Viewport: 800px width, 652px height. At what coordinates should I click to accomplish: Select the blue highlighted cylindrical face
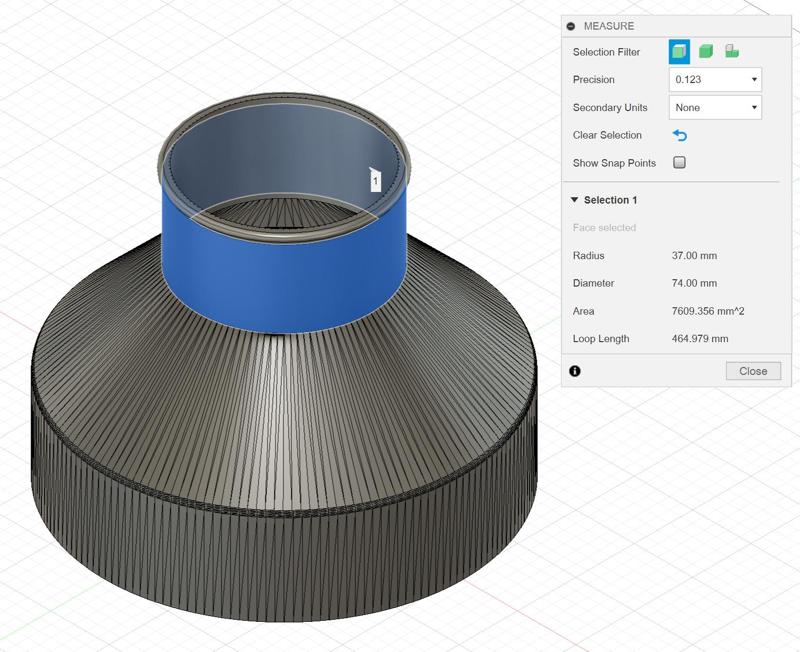tap(284, 286)
